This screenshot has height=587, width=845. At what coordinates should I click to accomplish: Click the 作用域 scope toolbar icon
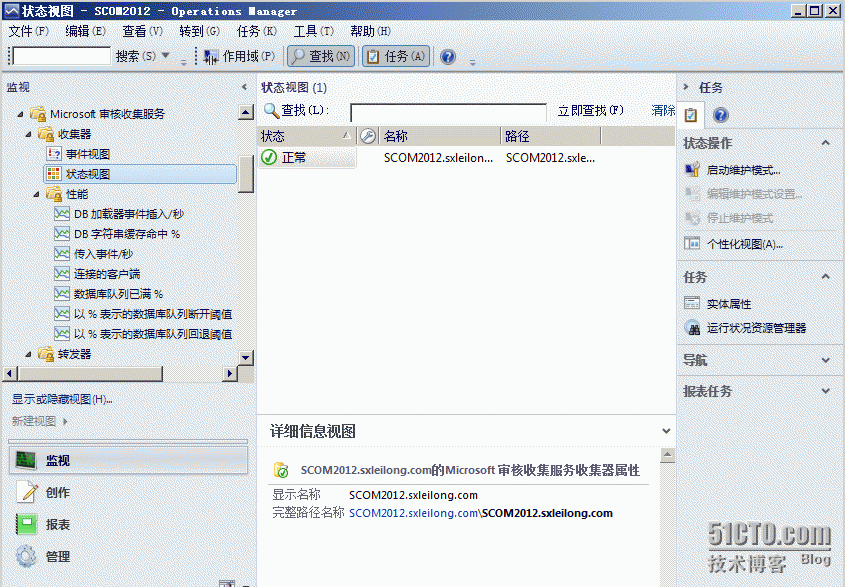coord(211,57)
